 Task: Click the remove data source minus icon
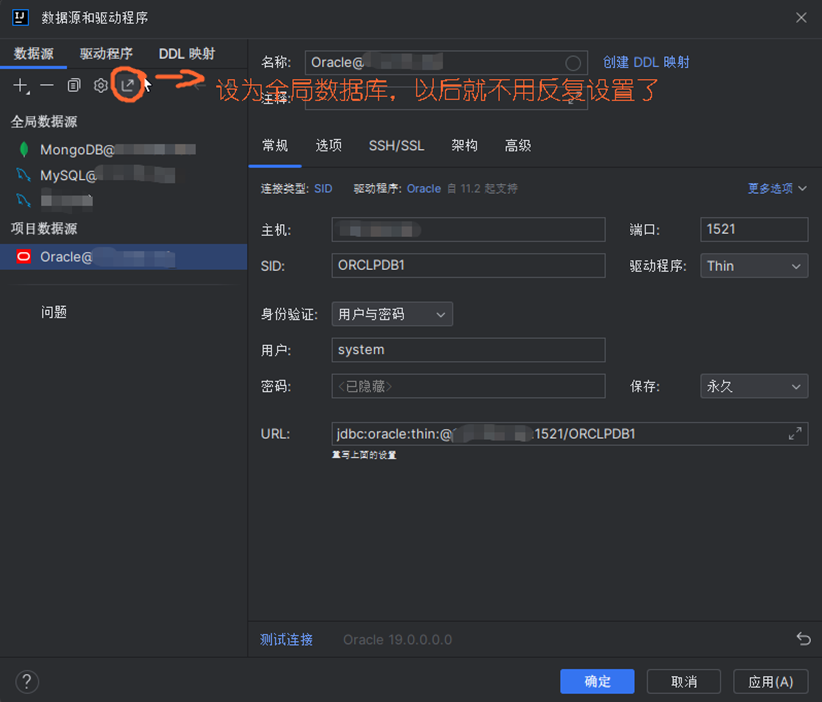47,86
